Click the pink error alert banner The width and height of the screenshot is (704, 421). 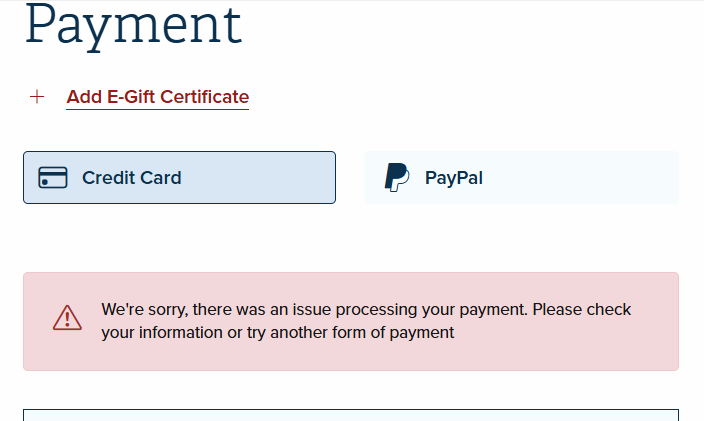[351, 321]
